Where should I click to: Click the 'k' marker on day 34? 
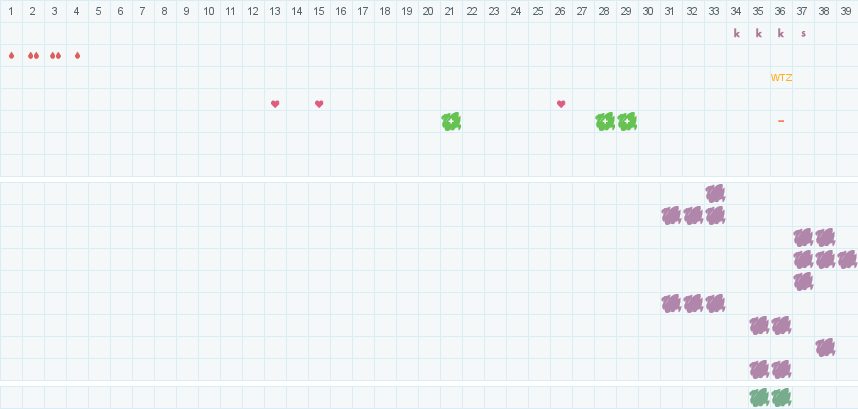click(x=737, y=33)
